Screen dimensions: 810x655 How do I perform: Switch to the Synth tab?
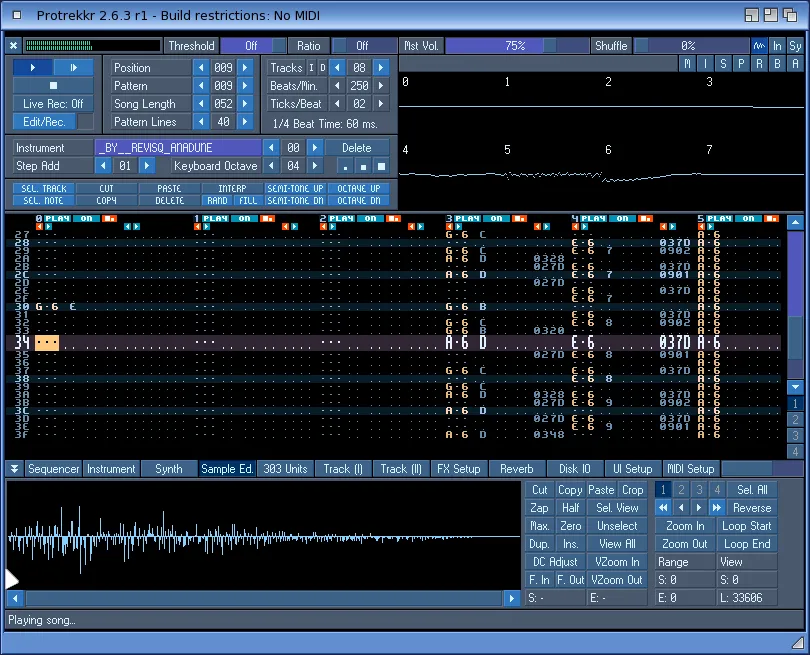[x=169, y=469]
